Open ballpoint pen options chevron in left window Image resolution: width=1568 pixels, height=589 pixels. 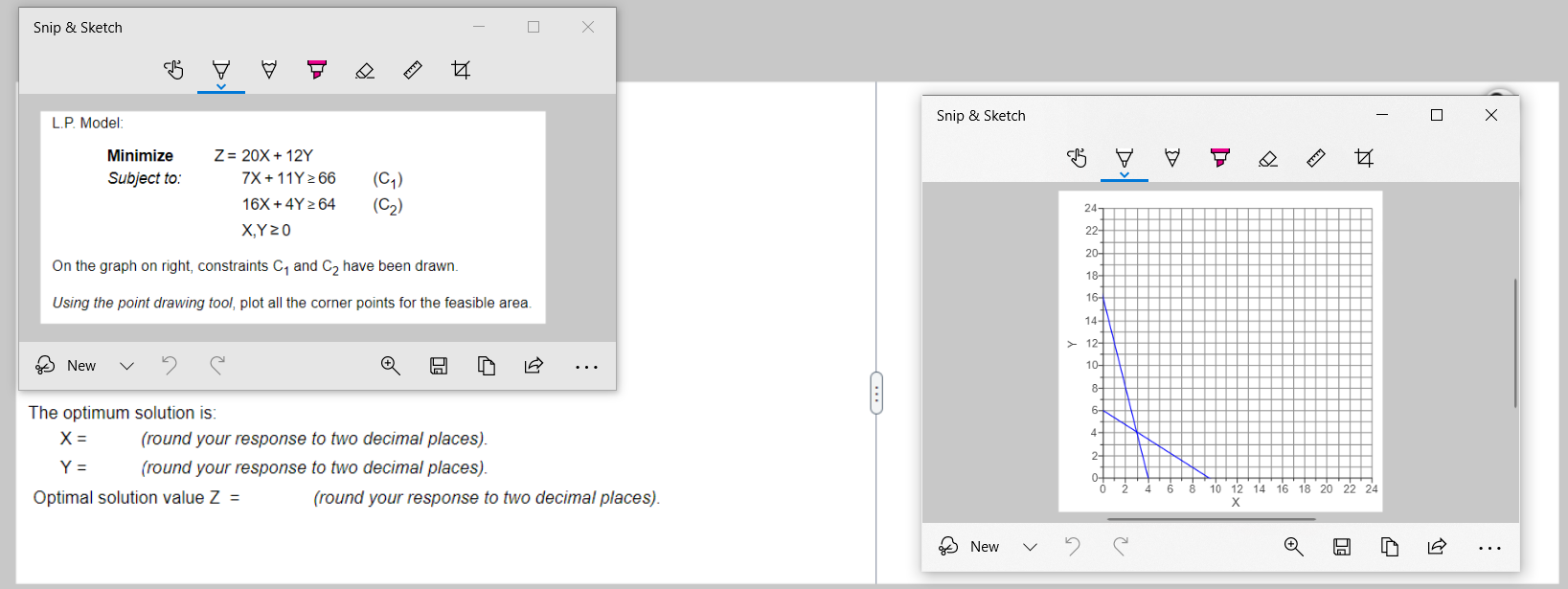(221, 87)
